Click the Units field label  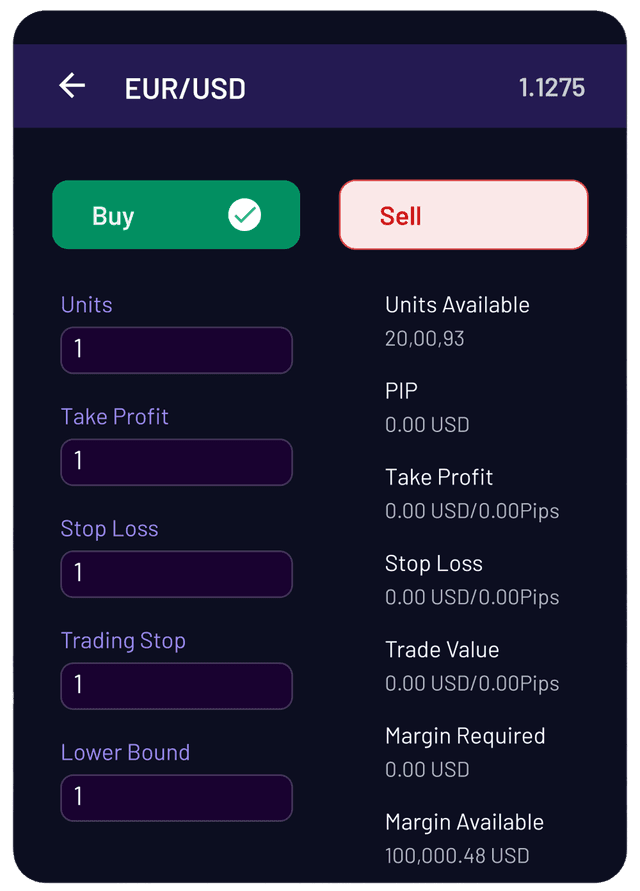[x=87, y=305]
